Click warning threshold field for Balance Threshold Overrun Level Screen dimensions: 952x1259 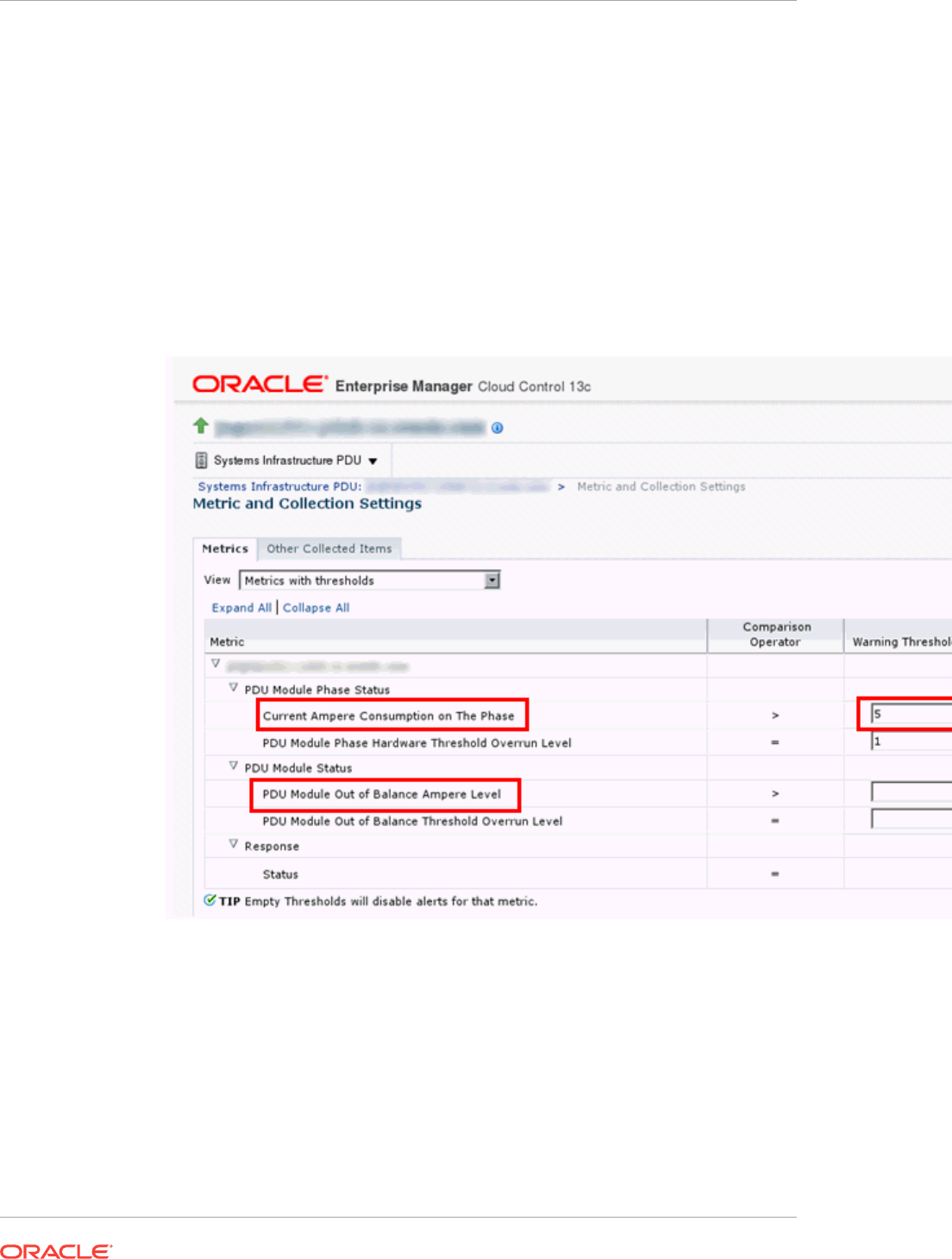(911, 819)
